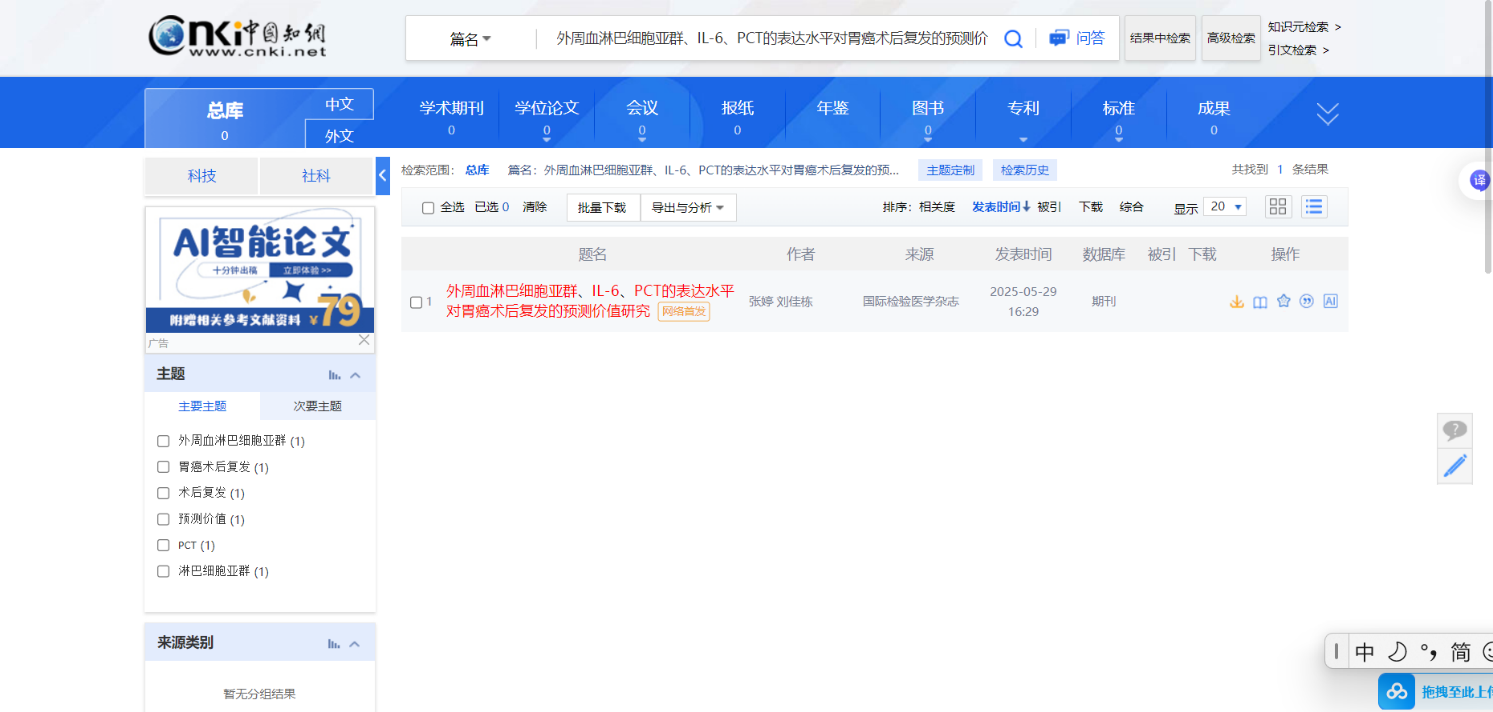The height and width of the screenshot is (712, 1493).
Task: Click the magnifier search icon
Action: [1013, 39]
